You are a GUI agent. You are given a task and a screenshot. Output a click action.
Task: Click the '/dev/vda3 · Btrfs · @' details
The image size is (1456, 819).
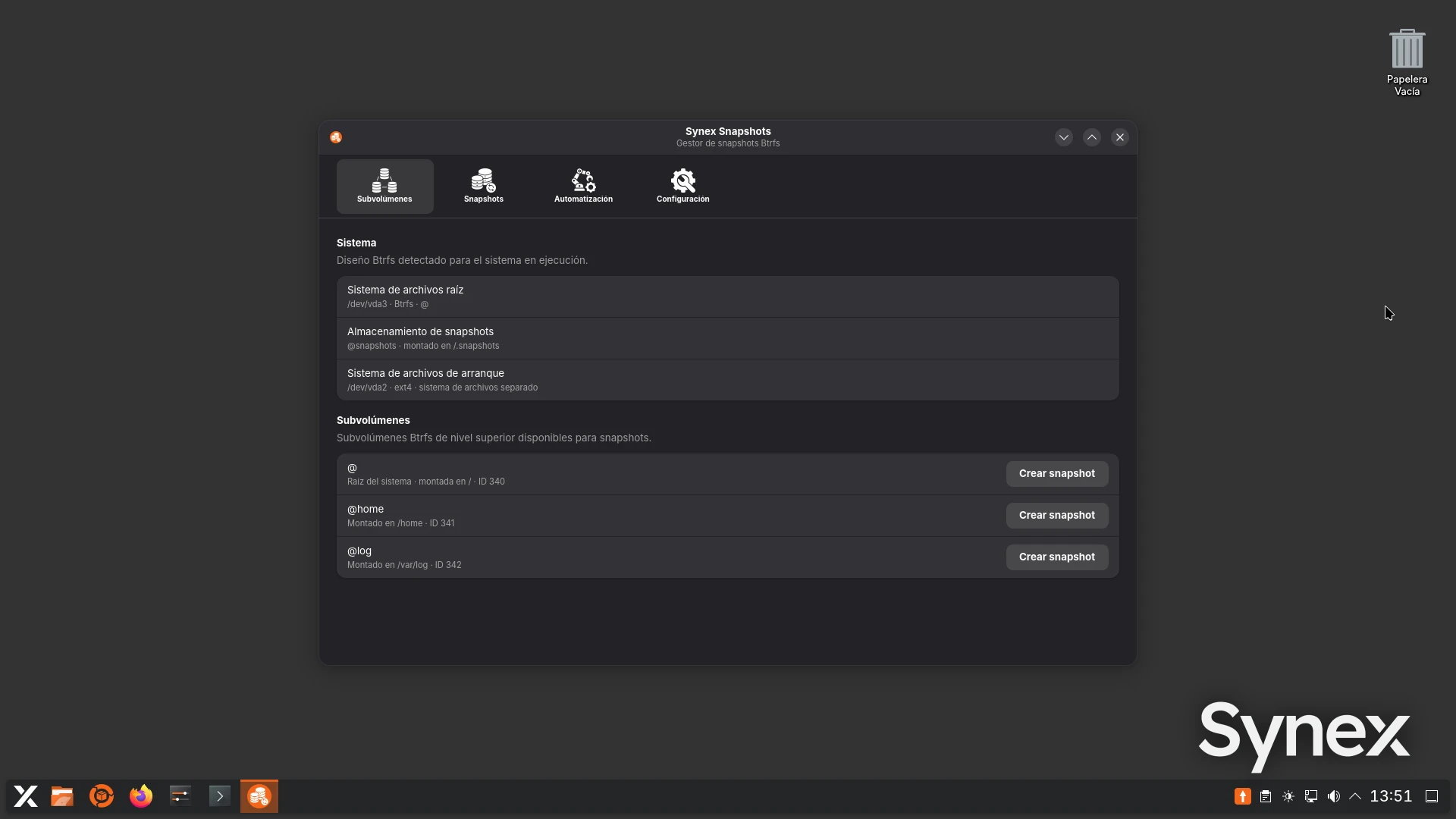coord(388,304)
